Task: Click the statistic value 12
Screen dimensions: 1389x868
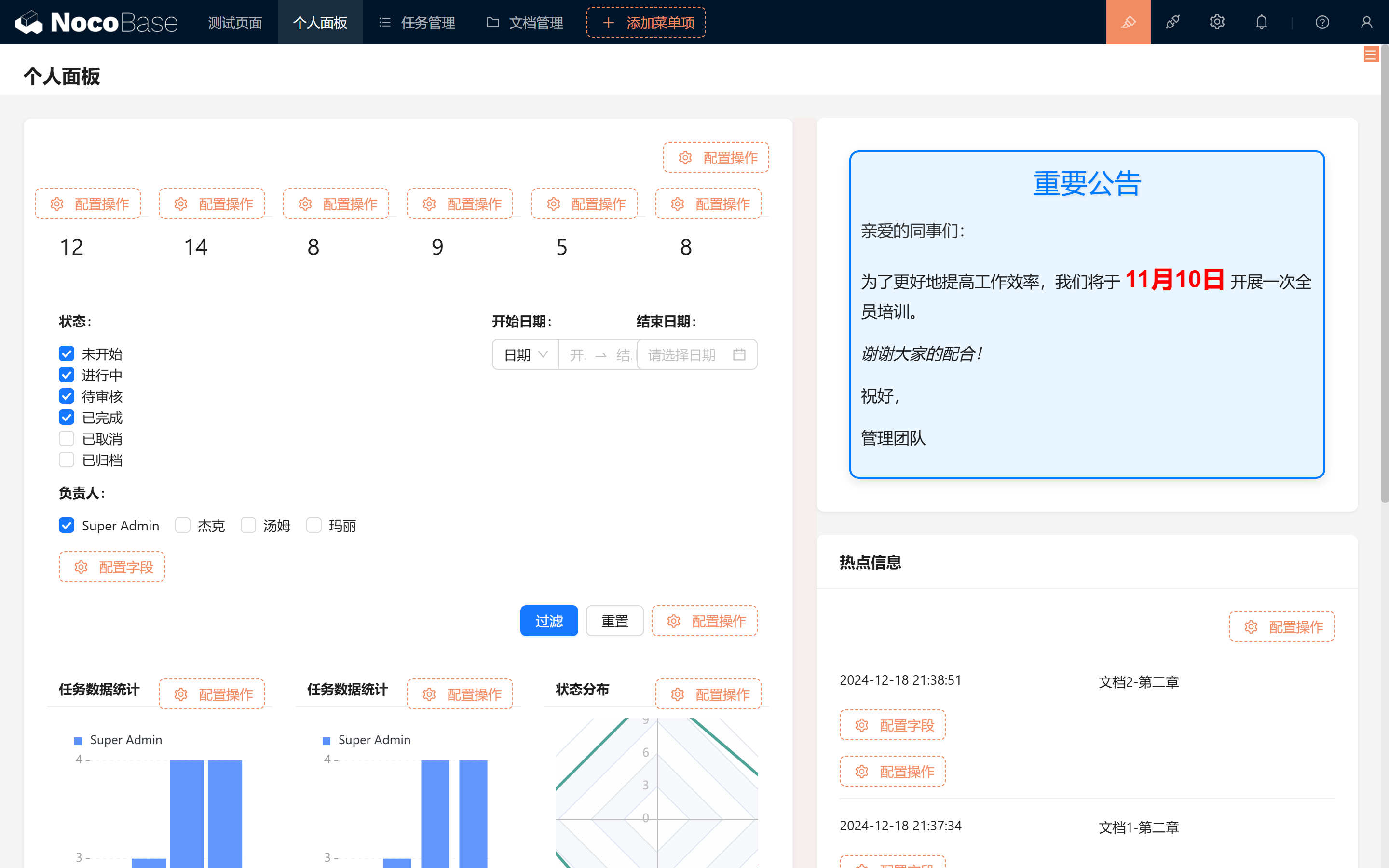Action: pyautogui.click(x=71, y=247)
